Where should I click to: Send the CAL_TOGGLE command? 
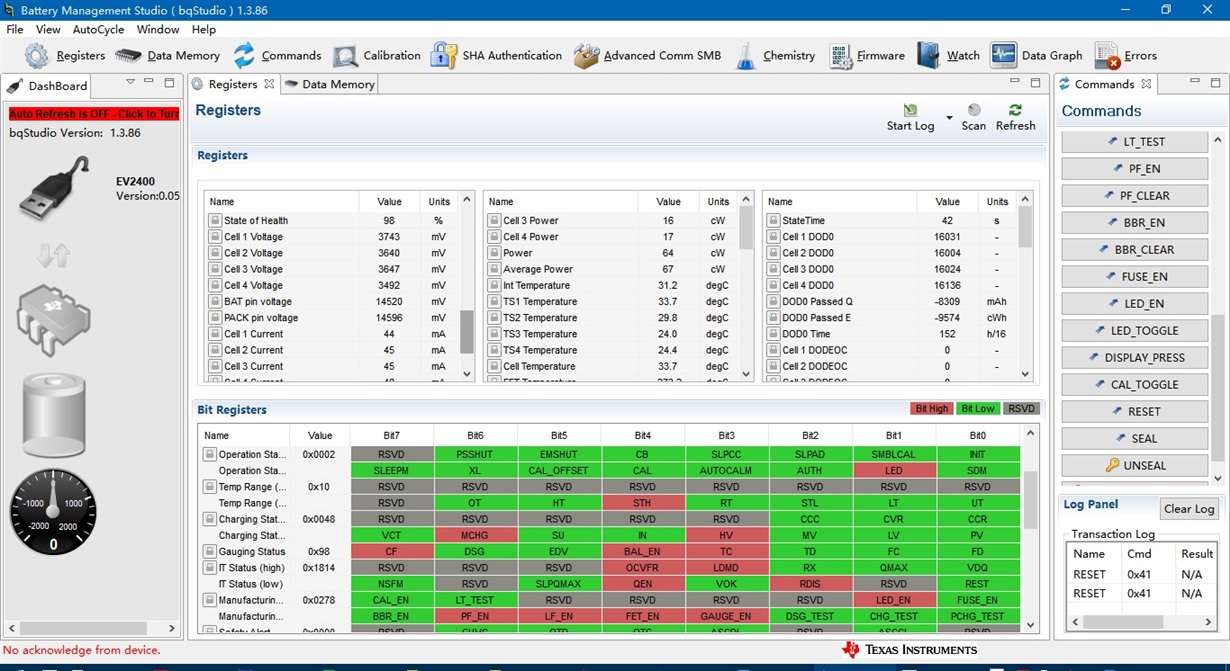(x=1134, y=385)
